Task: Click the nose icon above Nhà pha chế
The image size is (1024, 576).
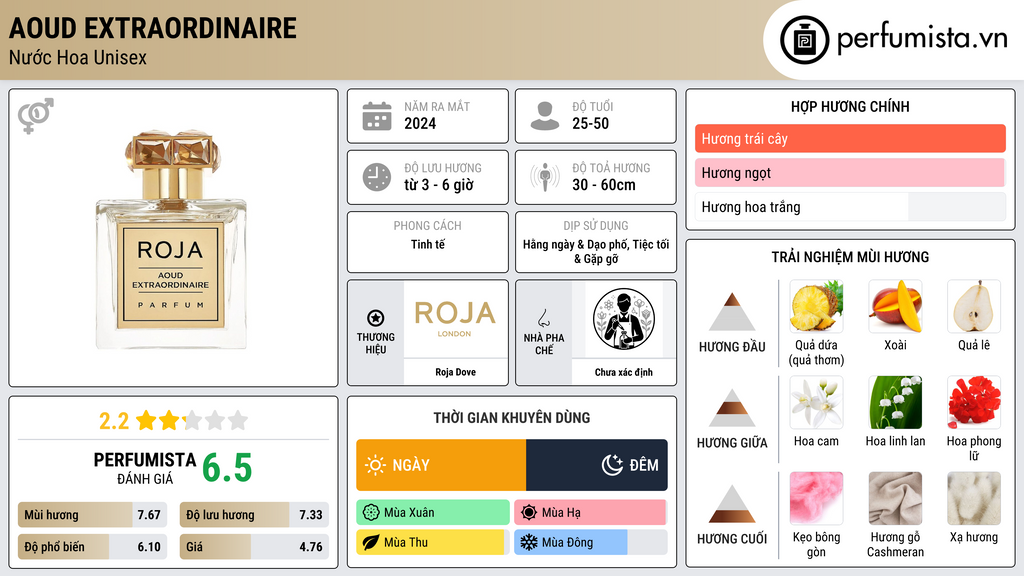Action: 543,319
